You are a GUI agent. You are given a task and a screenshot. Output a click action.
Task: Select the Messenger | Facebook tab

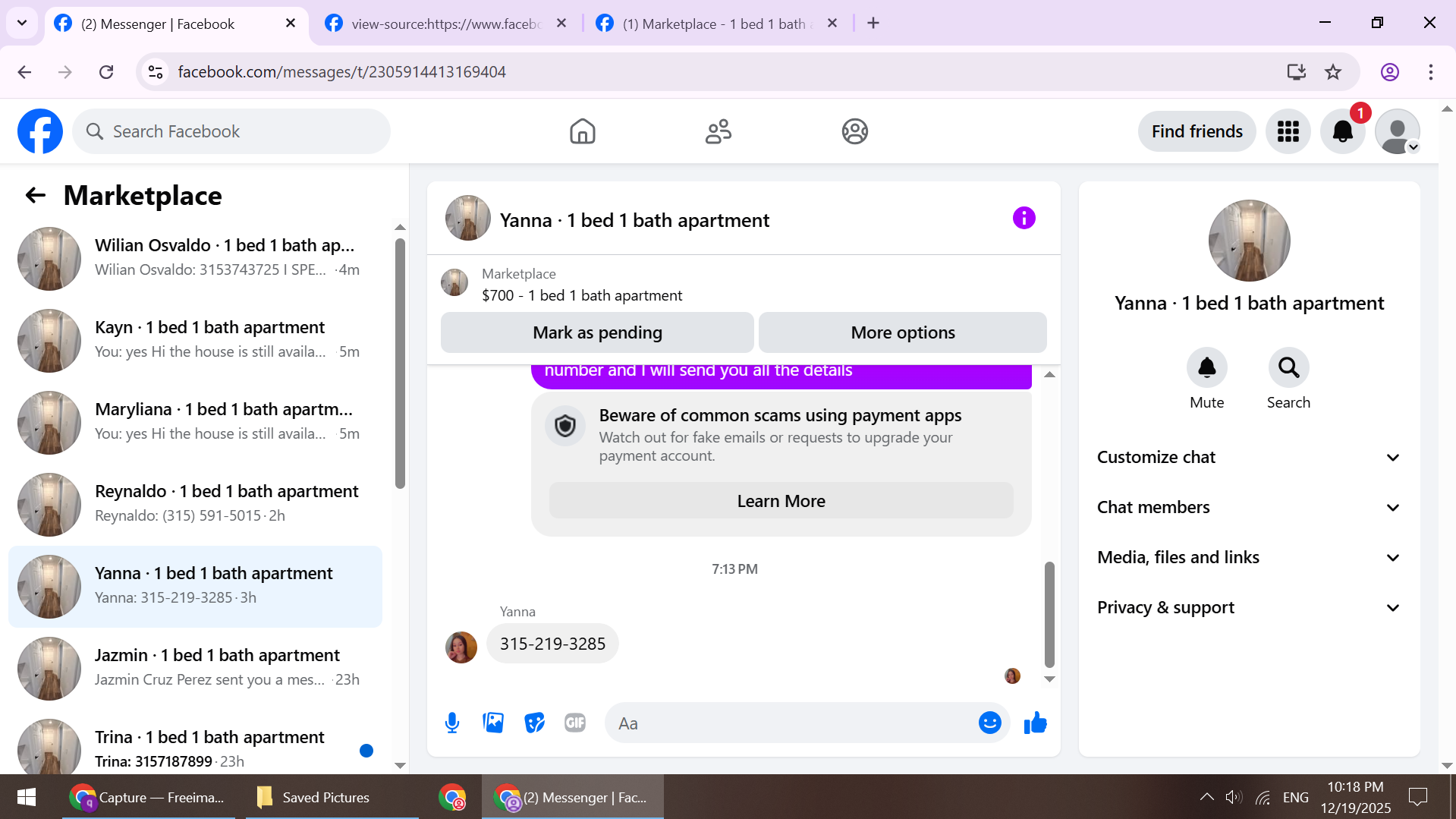[x=175, y=24]
